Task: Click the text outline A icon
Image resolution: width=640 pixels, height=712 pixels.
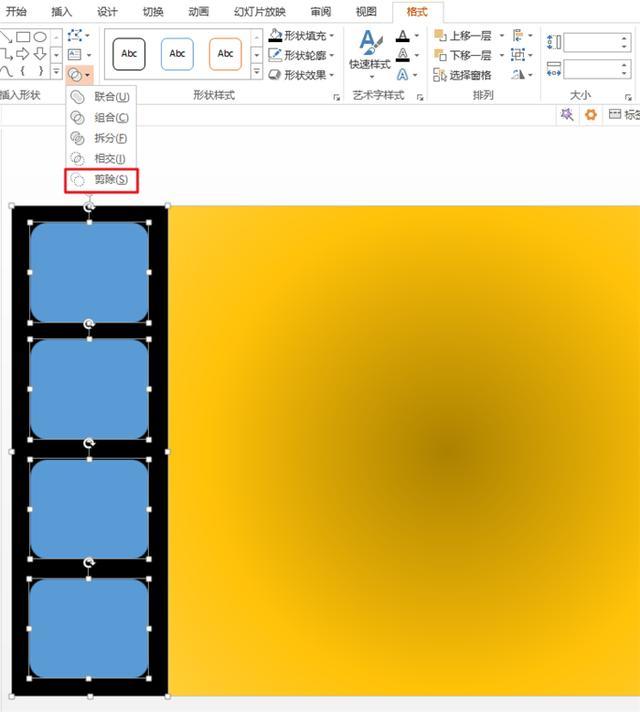Action: pyautogui.click(x=402, y=55)
